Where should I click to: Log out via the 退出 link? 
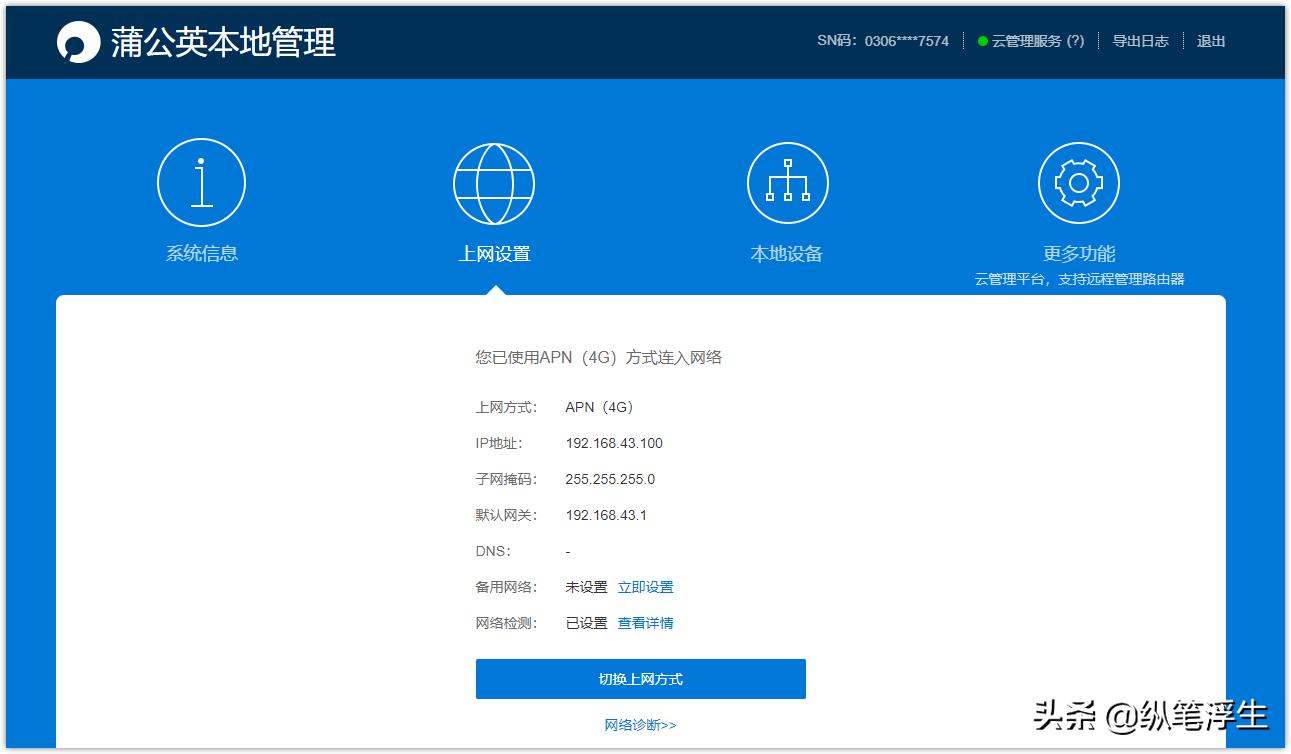[x=1209, y=41]
